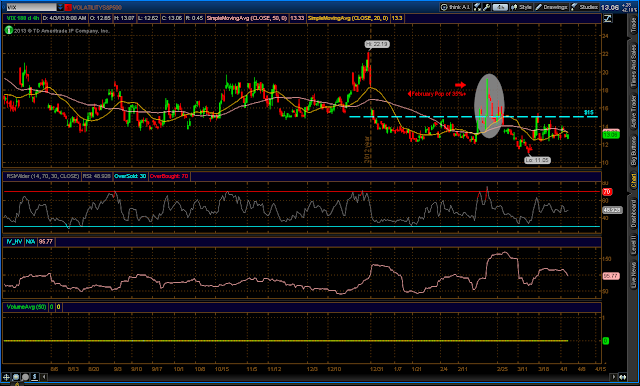Toggle the 4h timeframe button
Screen dimensions: 640x386
tap(500, 7)
